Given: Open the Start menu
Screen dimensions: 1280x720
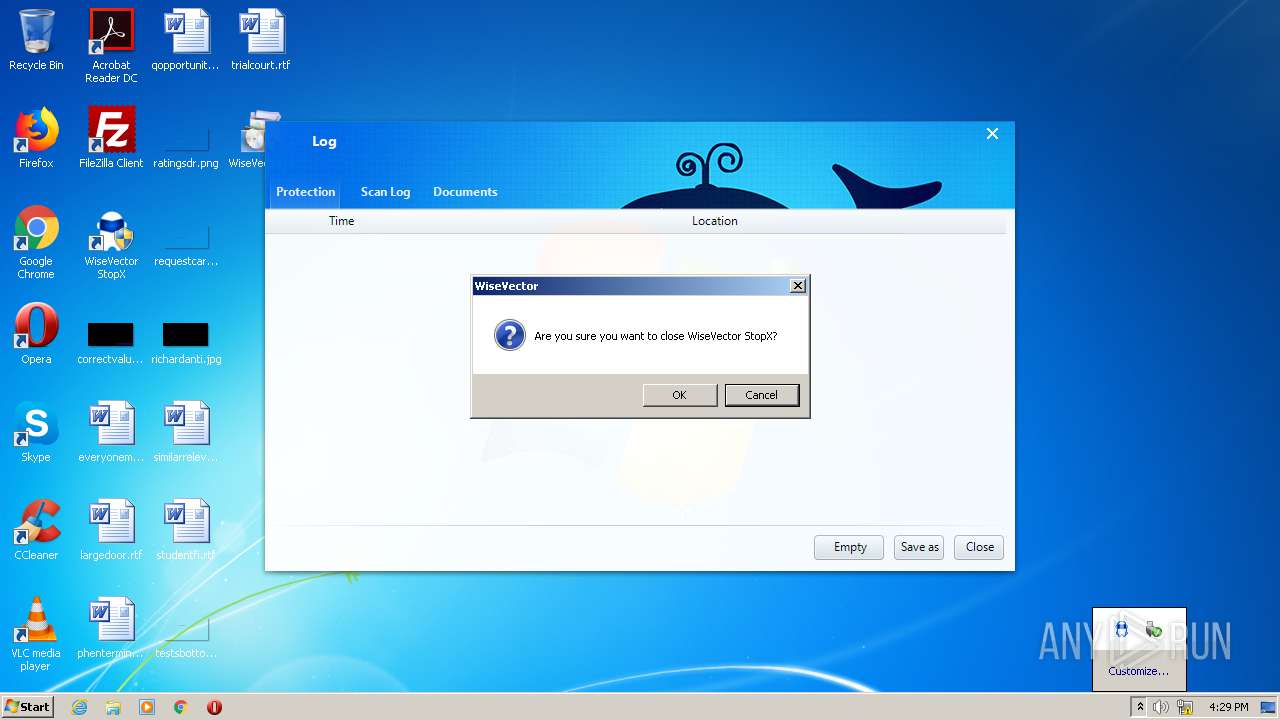Looking at the screenshot, I should point(28,707).
